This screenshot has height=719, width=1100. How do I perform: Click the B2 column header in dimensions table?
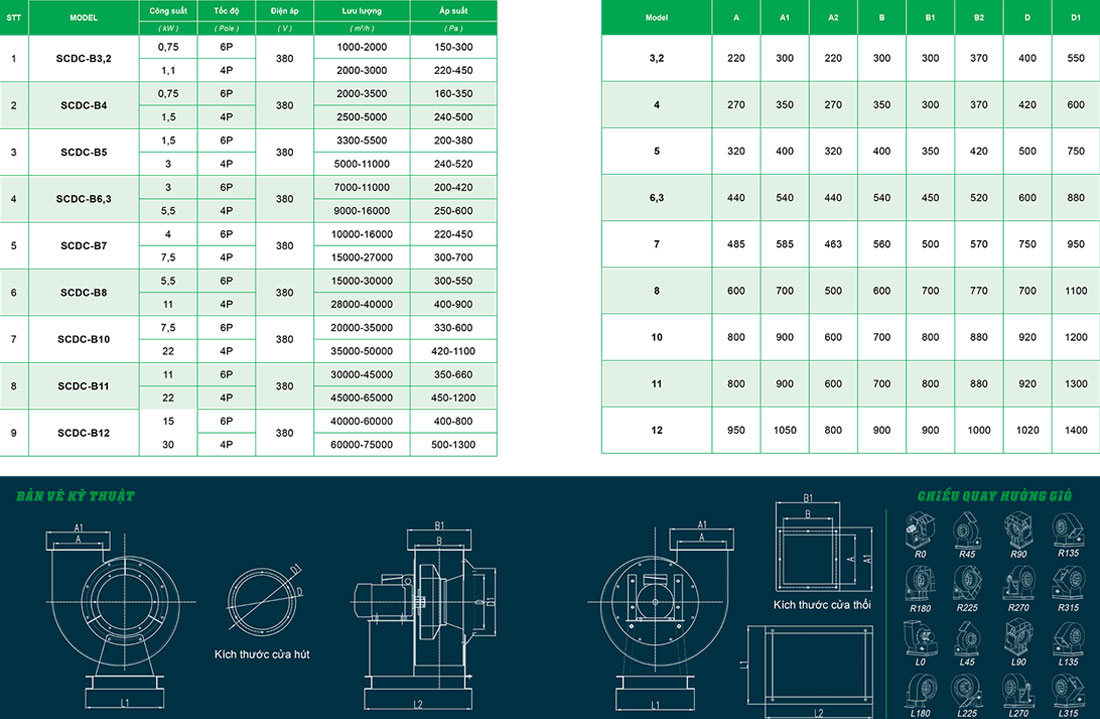tap(979, 18)
